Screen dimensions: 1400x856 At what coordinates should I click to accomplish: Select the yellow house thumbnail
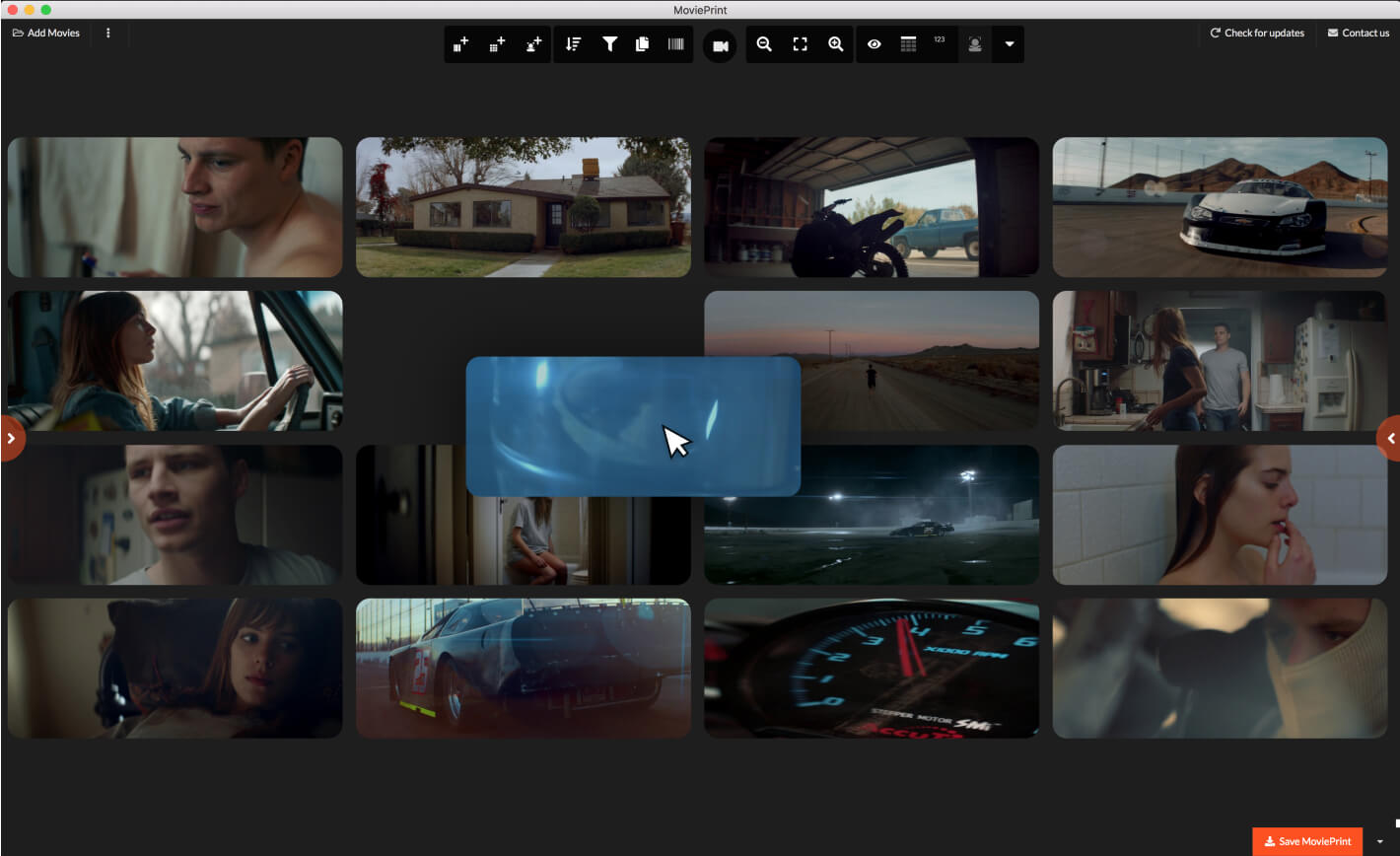524,207
